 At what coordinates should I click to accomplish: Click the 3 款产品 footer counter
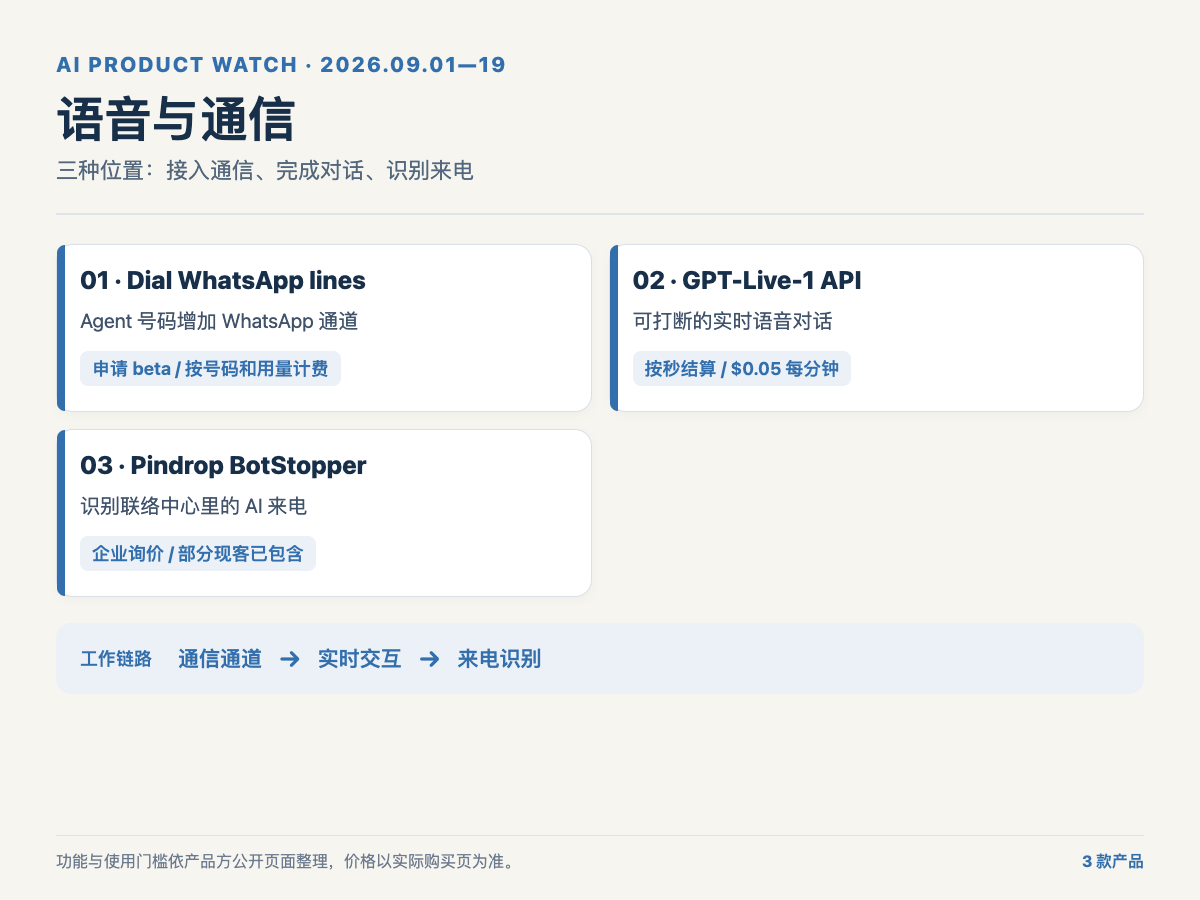[1113, 862]
